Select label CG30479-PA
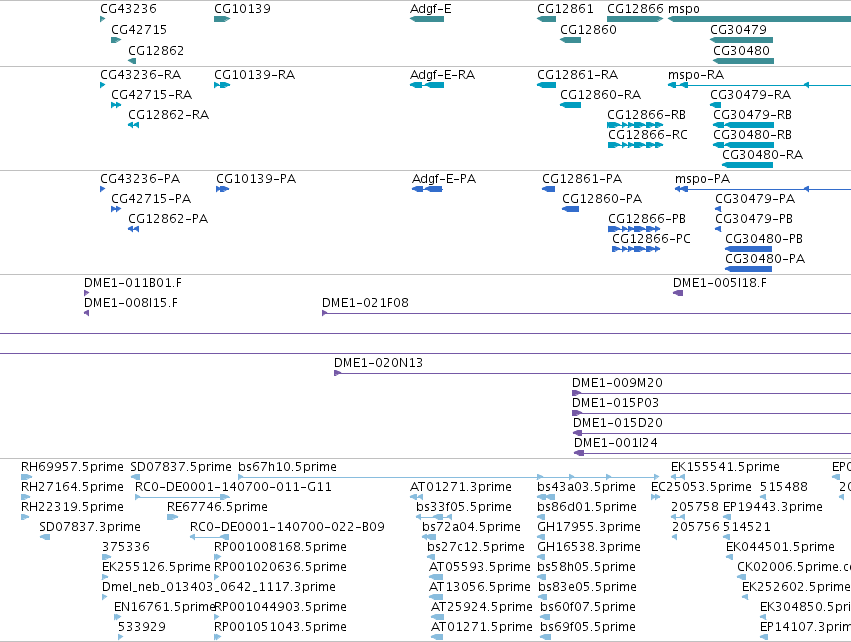This screenshot has width=851, height=642. (x=755, y=199)
